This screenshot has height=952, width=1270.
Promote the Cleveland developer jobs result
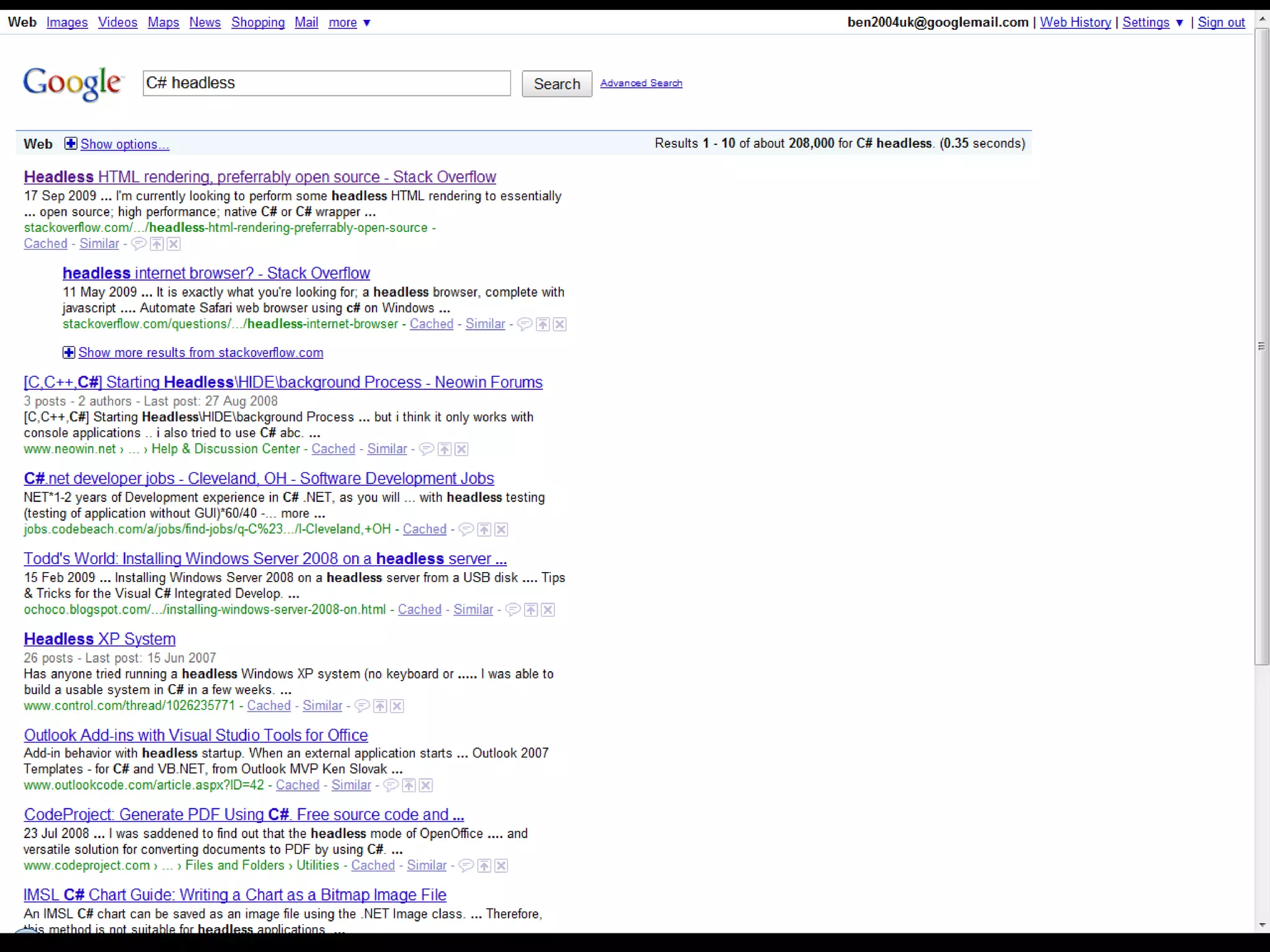click(484, 529)
